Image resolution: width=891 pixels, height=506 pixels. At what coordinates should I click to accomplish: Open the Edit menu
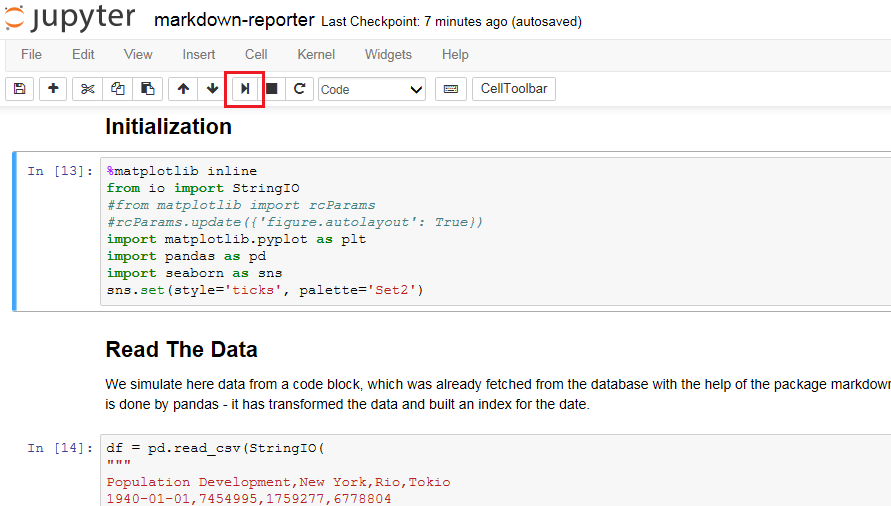tap(83, 55)
